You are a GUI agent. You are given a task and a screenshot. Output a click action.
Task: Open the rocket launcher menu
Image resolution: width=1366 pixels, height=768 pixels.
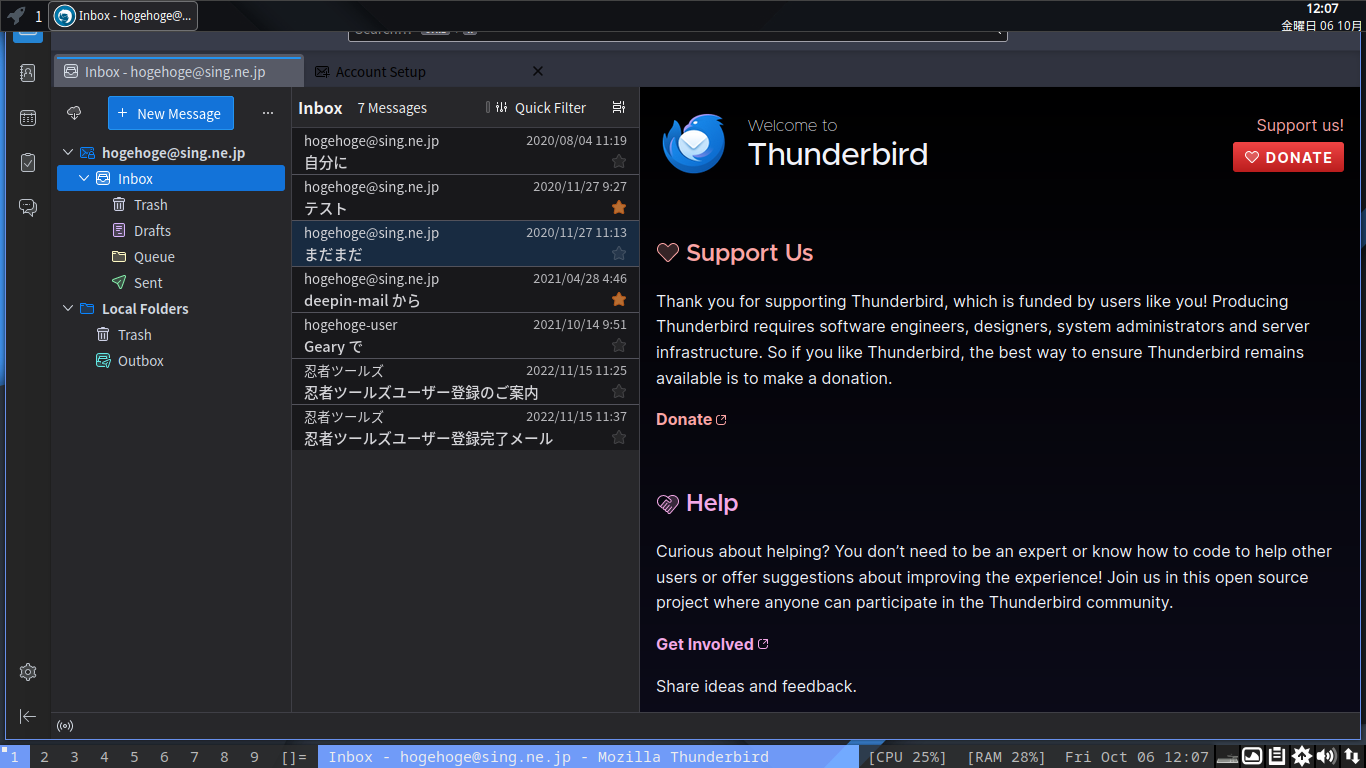click(x=16, y=16)
